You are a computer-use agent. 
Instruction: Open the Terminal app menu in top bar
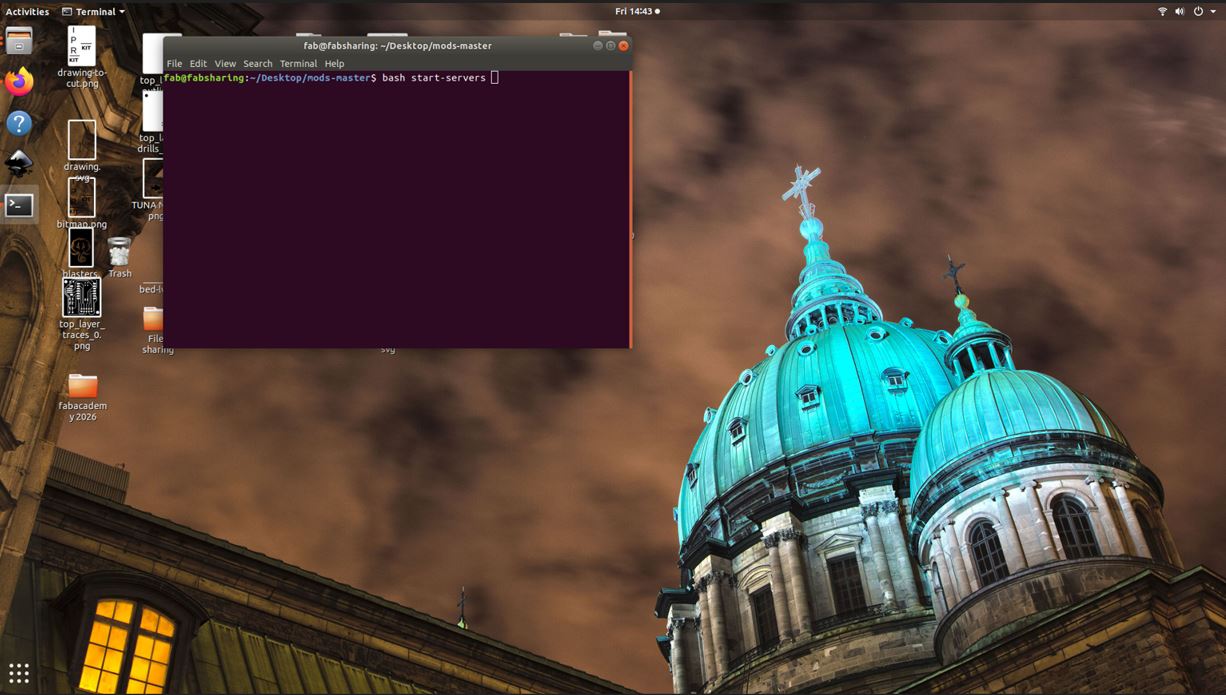tap(93, 11)
